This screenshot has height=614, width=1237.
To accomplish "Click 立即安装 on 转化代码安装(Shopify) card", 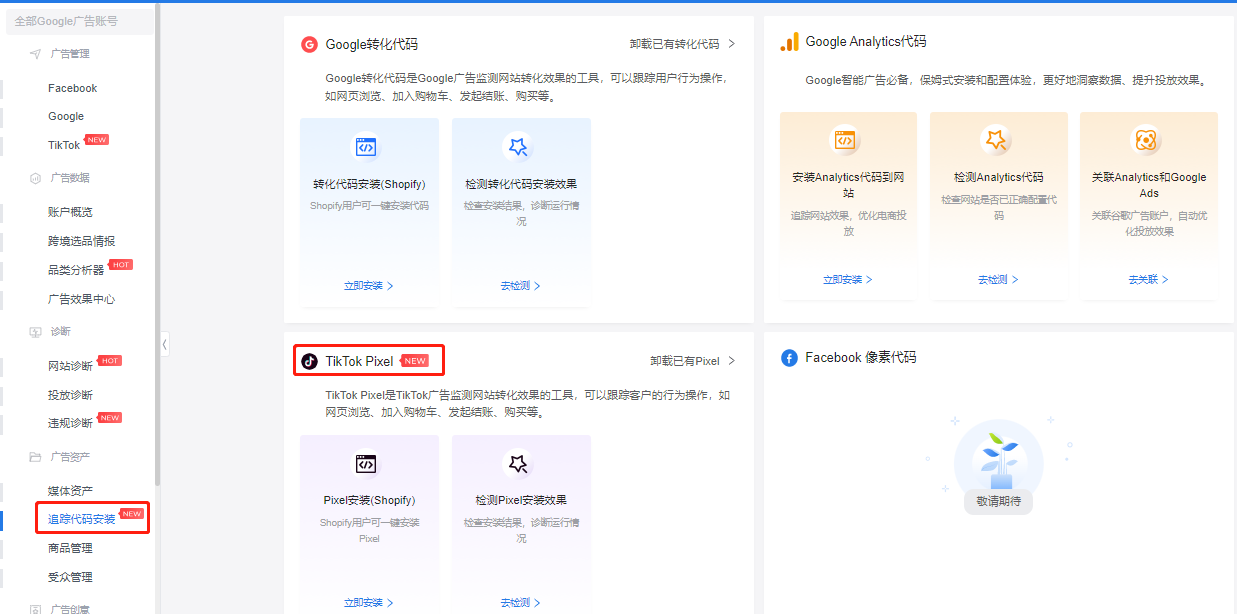I will pos(369,286).
